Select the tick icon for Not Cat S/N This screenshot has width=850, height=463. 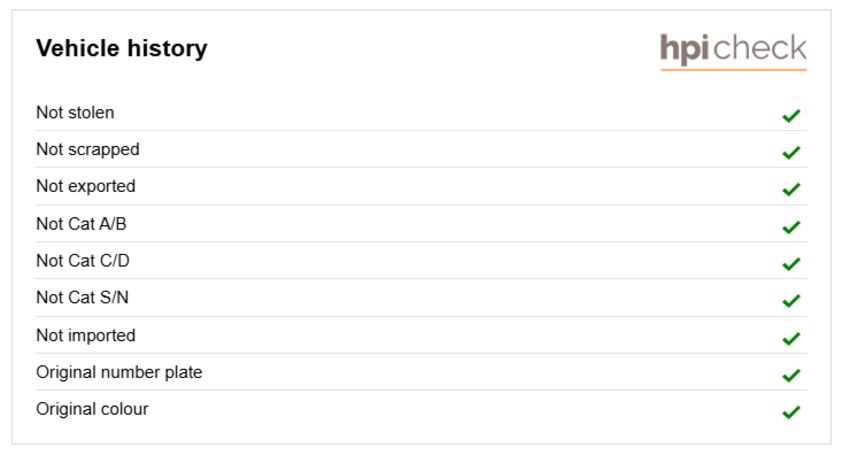(791, 300)
